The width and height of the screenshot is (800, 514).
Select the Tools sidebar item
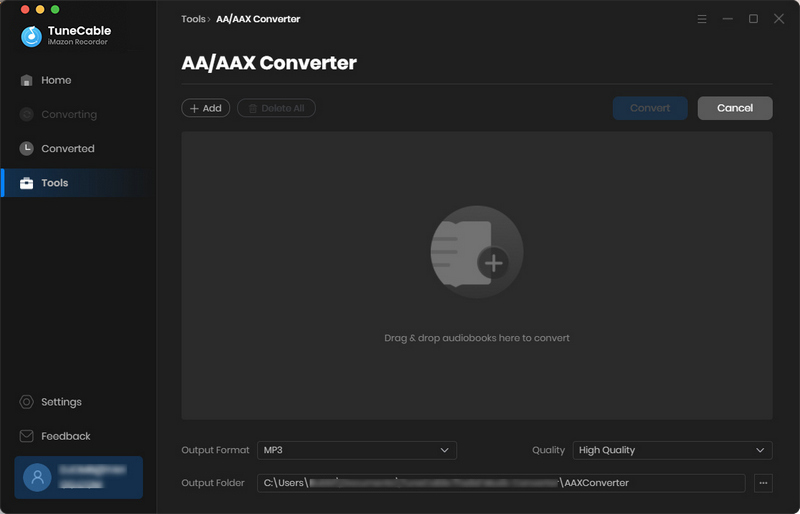tap(78, 183)
